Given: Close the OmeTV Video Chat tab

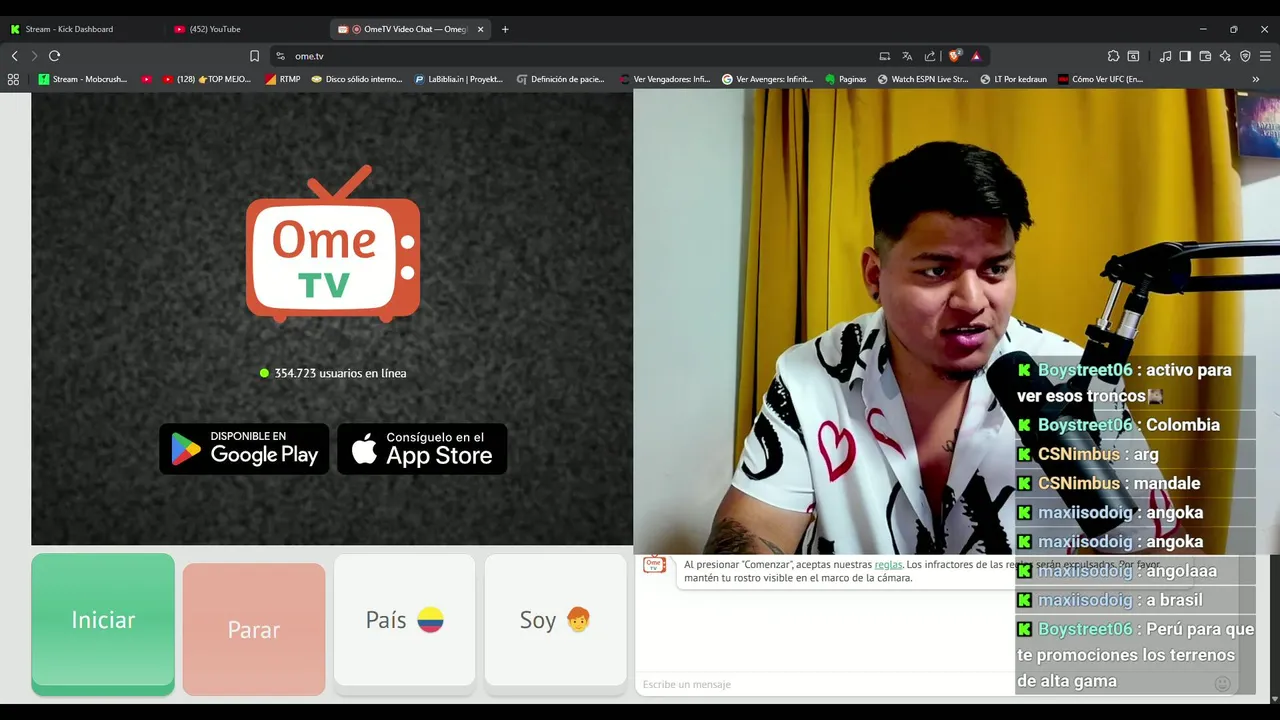Looking at the screenshot, I should (480, 29).
